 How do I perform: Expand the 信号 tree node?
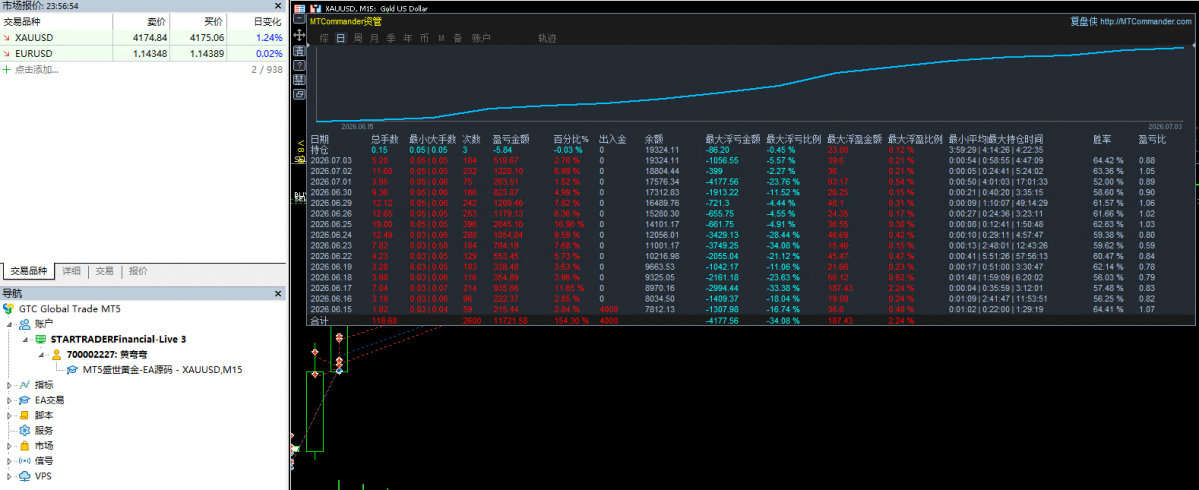(10, 461)
